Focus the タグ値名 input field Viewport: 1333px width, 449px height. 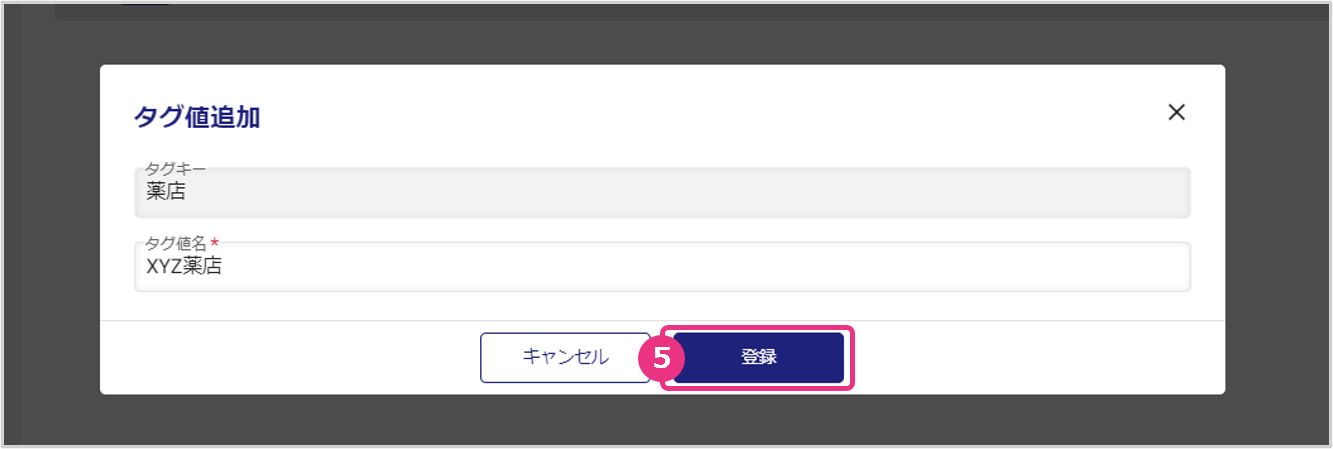(x=662, y=267)
